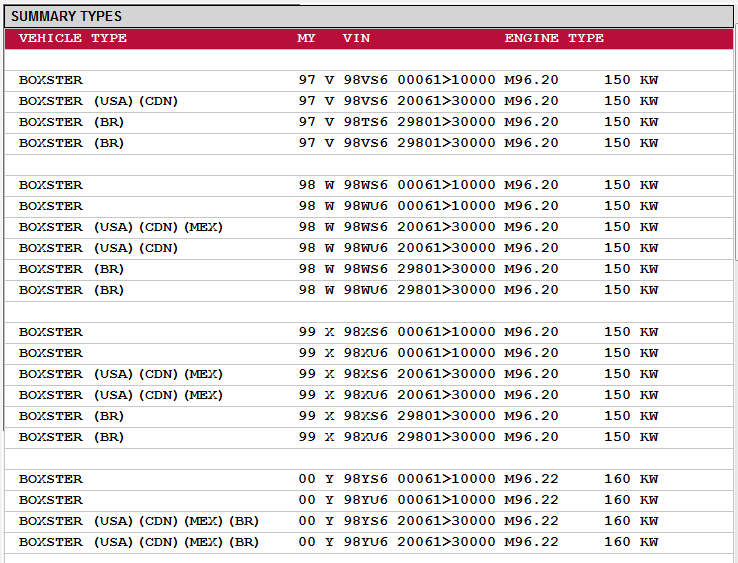Image resolution: width=738 pixels, height=563 pixels.
Task: Select row with VIN 98WS6 29801>30000
Action: [x=369, y=270]
